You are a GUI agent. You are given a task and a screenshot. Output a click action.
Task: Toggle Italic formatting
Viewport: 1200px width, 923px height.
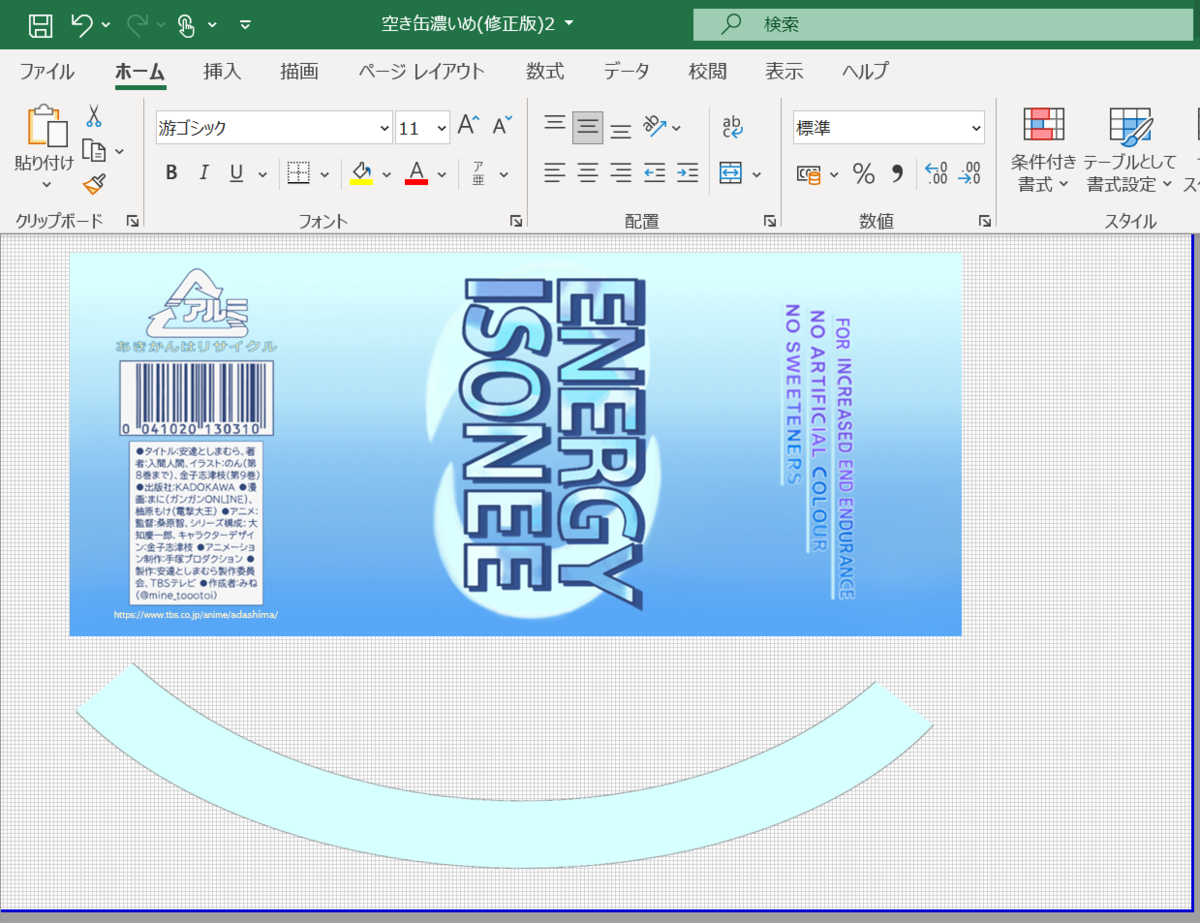tap(204, 173)
